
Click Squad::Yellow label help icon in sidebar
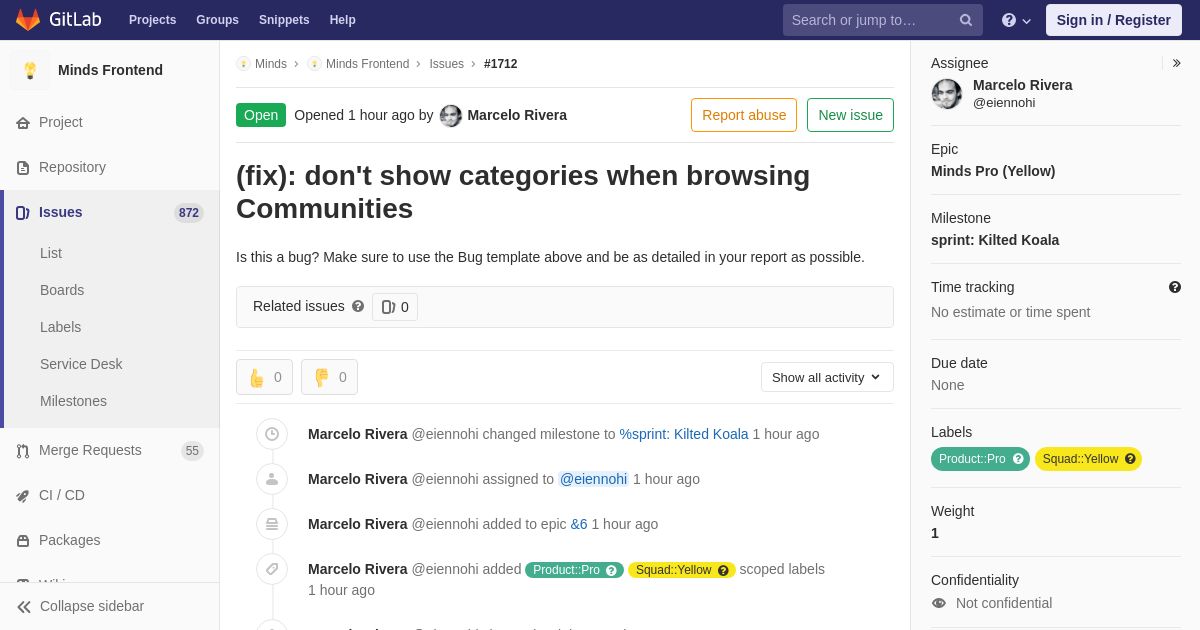(x=1130, y=459)
